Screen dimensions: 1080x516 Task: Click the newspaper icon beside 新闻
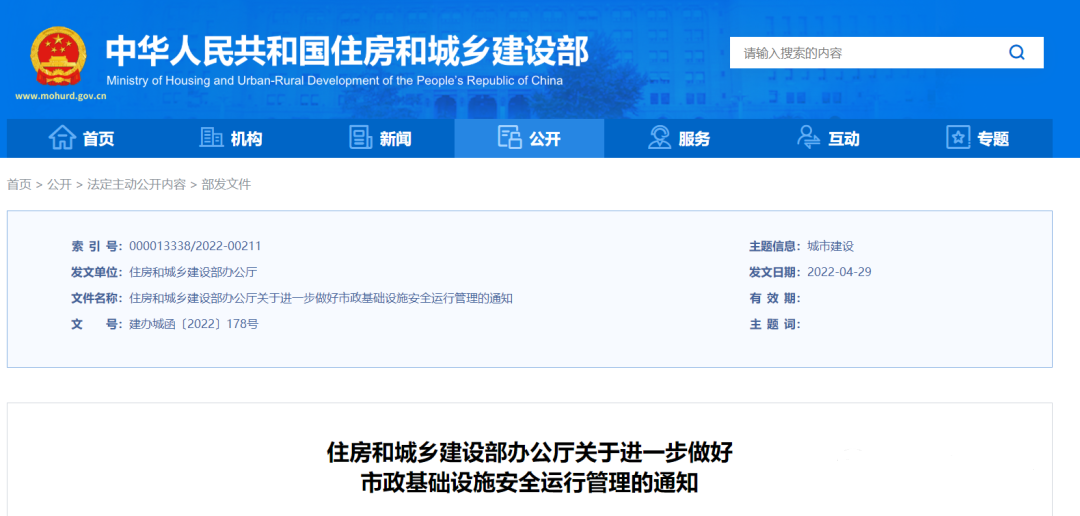click(360, 138)
